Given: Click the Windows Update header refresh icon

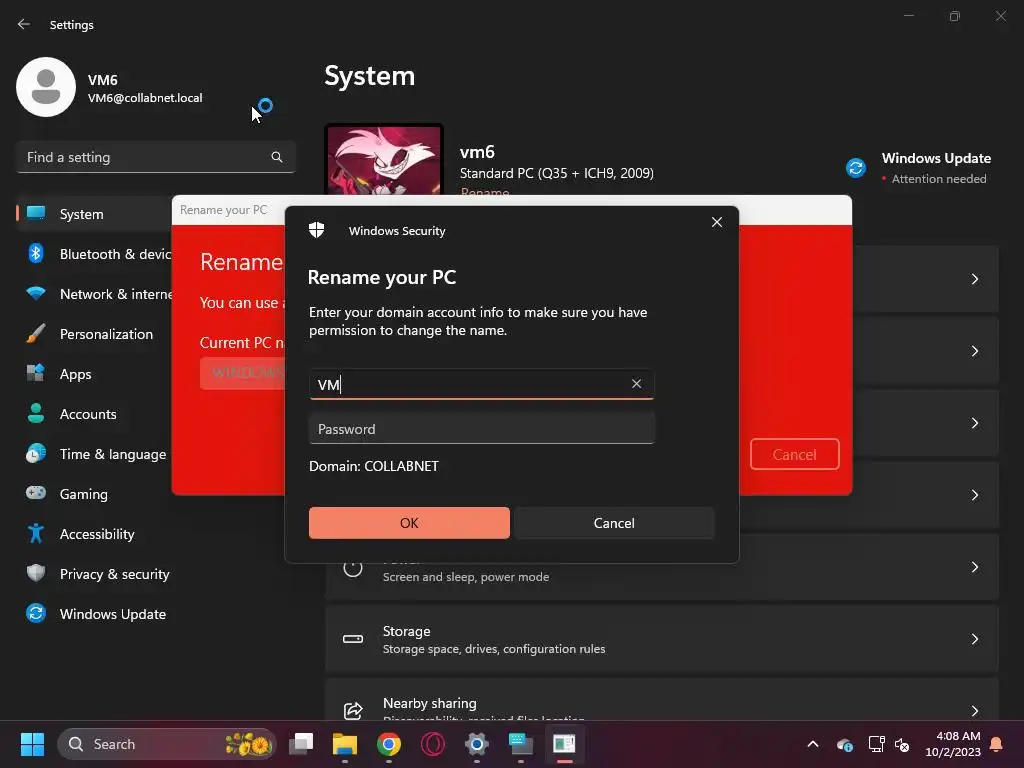Looking at the screenshot, I should tap(856, 168).
